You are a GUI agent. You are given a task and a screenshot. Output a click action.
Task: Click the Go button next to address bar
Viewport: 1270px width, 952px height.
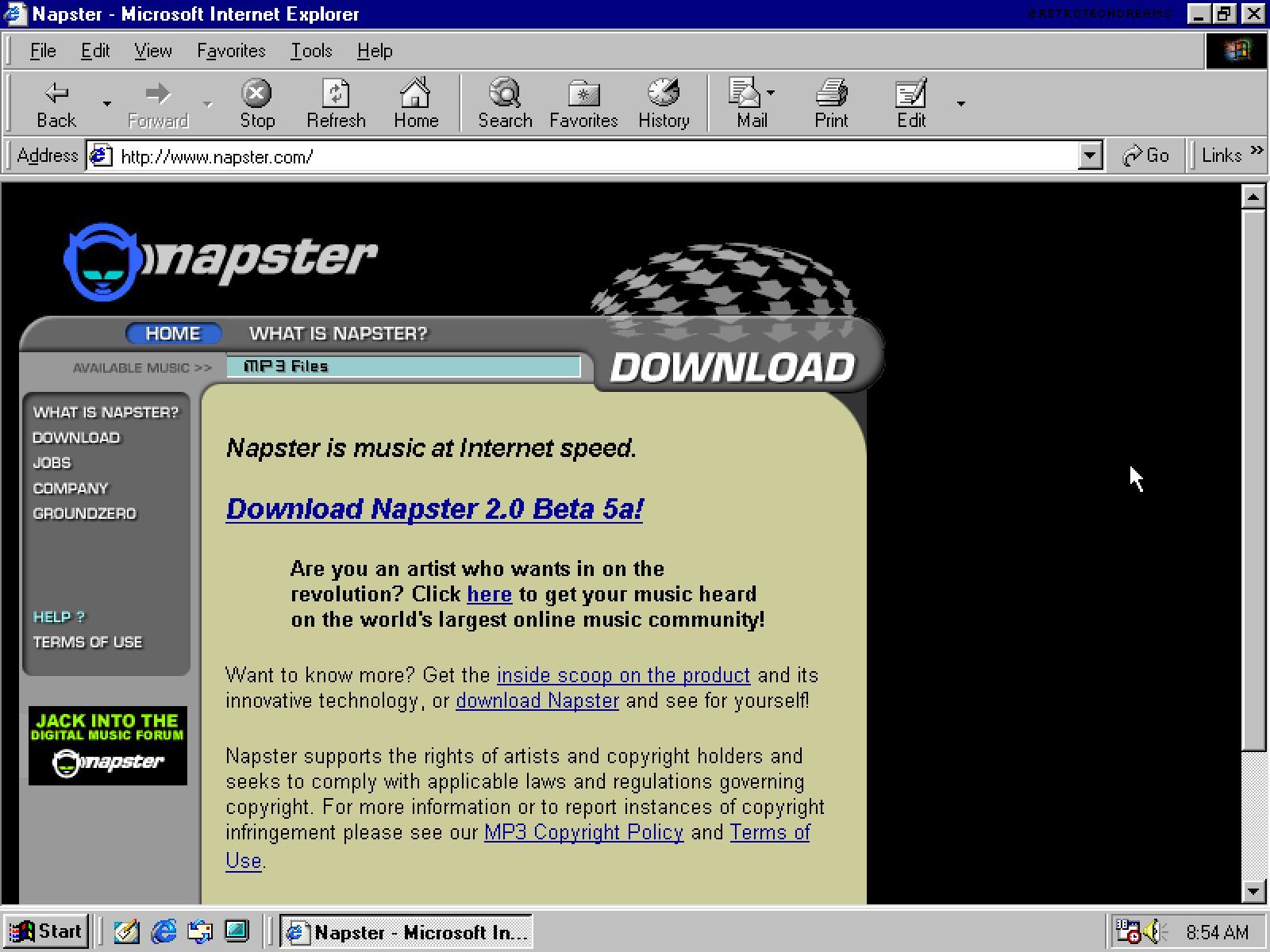coord(1145,155)
